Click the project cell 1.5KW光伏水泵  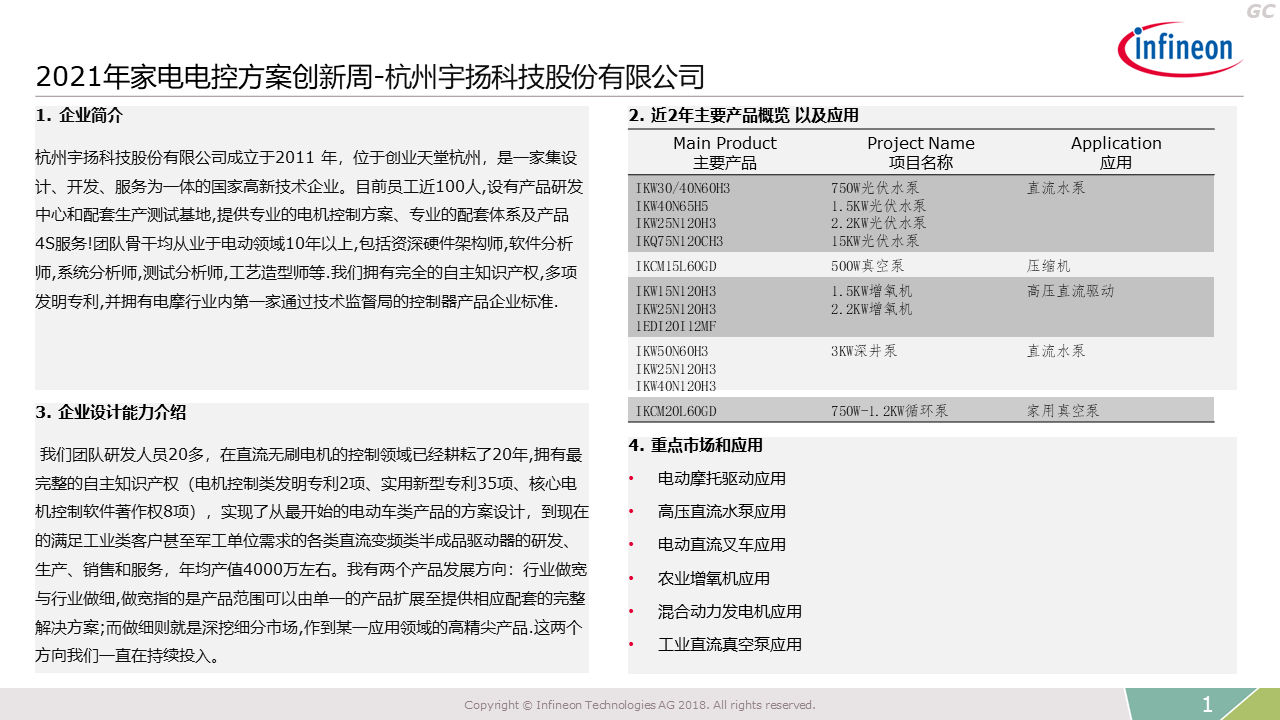[x=878, y=206]
